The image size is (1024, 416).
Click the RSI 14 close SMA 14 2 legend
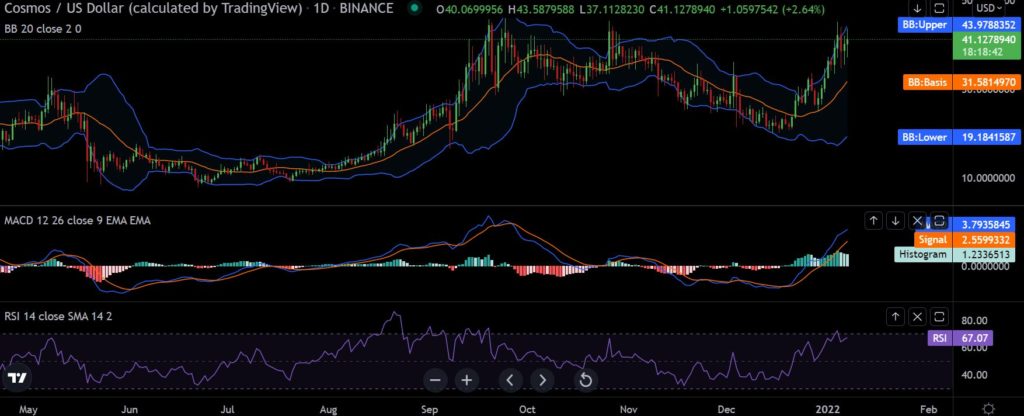(x=59, y=317)
